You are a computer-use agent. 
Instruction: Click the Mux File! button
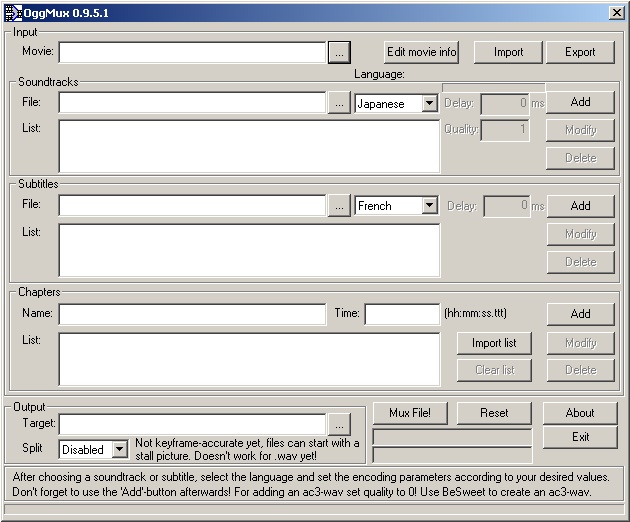[410, 413]
